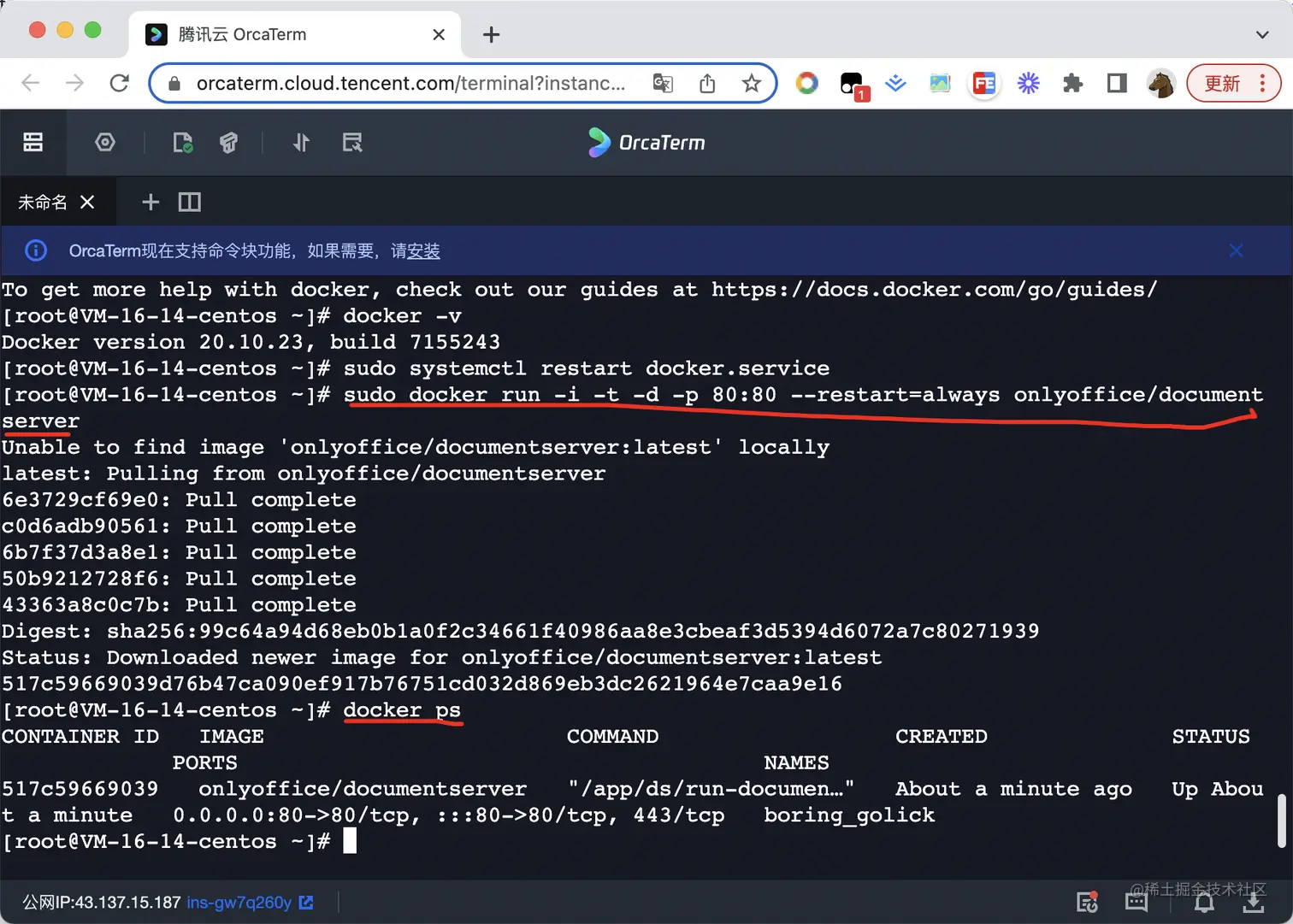Bookmark this page with the star

pyautogui.click(x=752, y=83)
